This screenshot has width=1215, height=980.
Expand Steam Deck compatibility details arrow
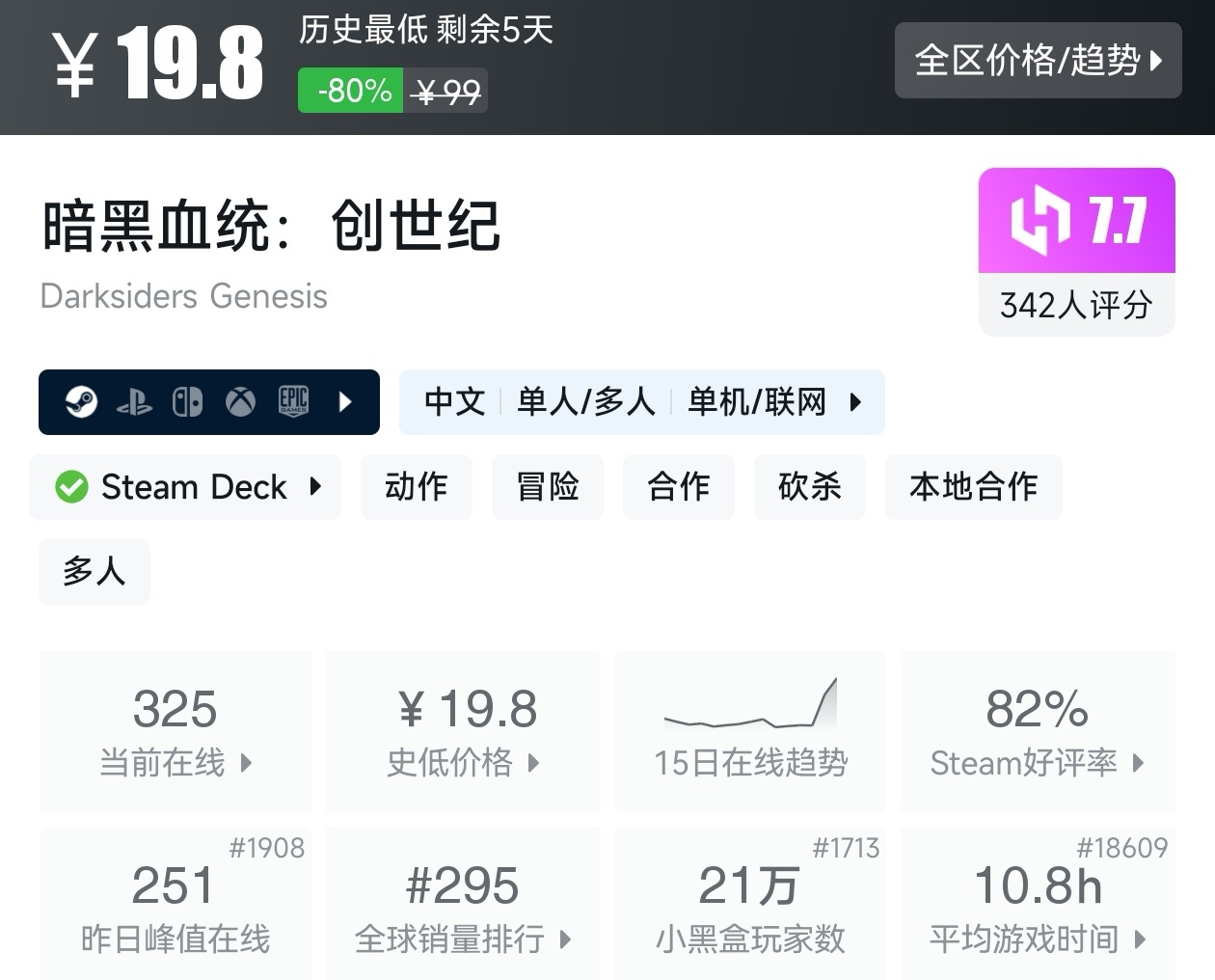click(315, 487)
